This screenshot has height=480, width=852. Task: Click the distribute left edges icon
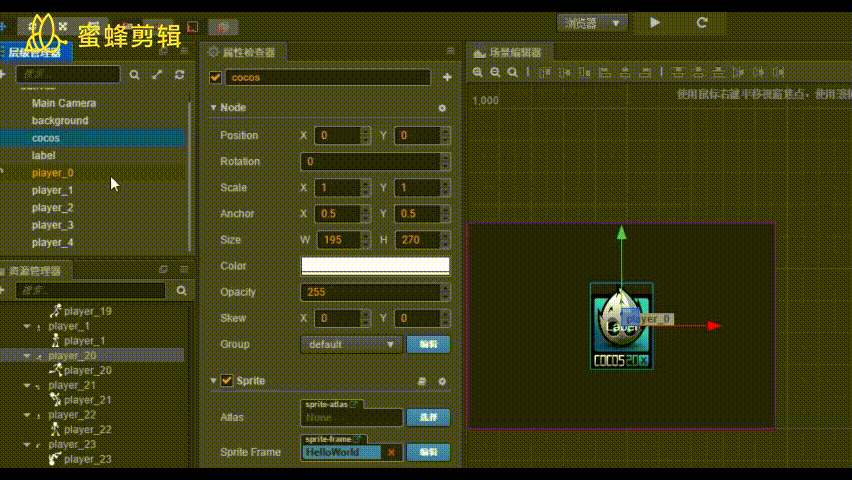tap(738, 72)
